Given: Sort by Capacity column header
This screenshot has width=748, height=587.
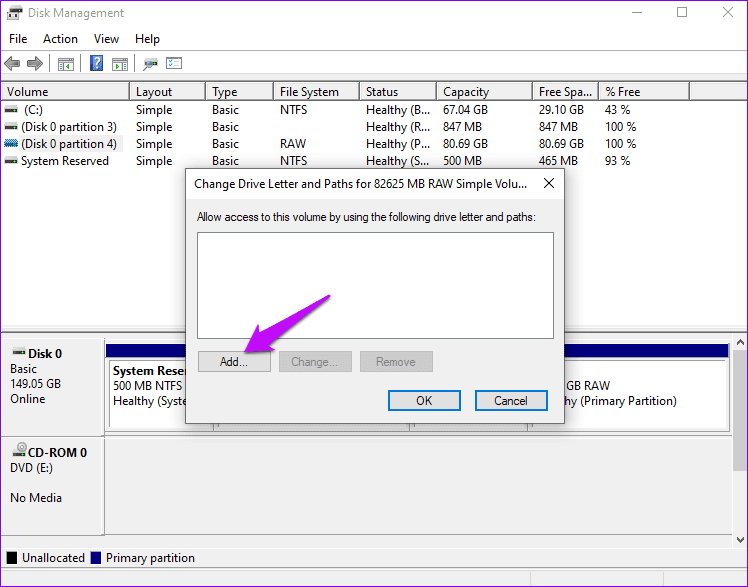Looking at the screenshot, I should point(484,92).
